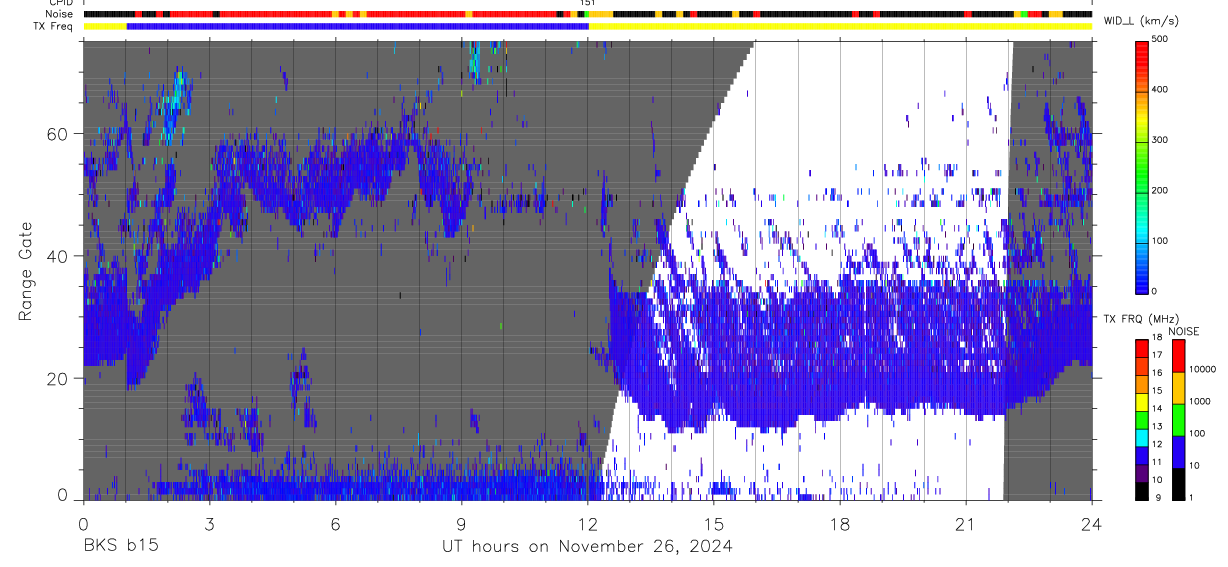Click the '500' label on the WID color bar
This screenshot has height=567, width=1228.
tap(1161, 40)
